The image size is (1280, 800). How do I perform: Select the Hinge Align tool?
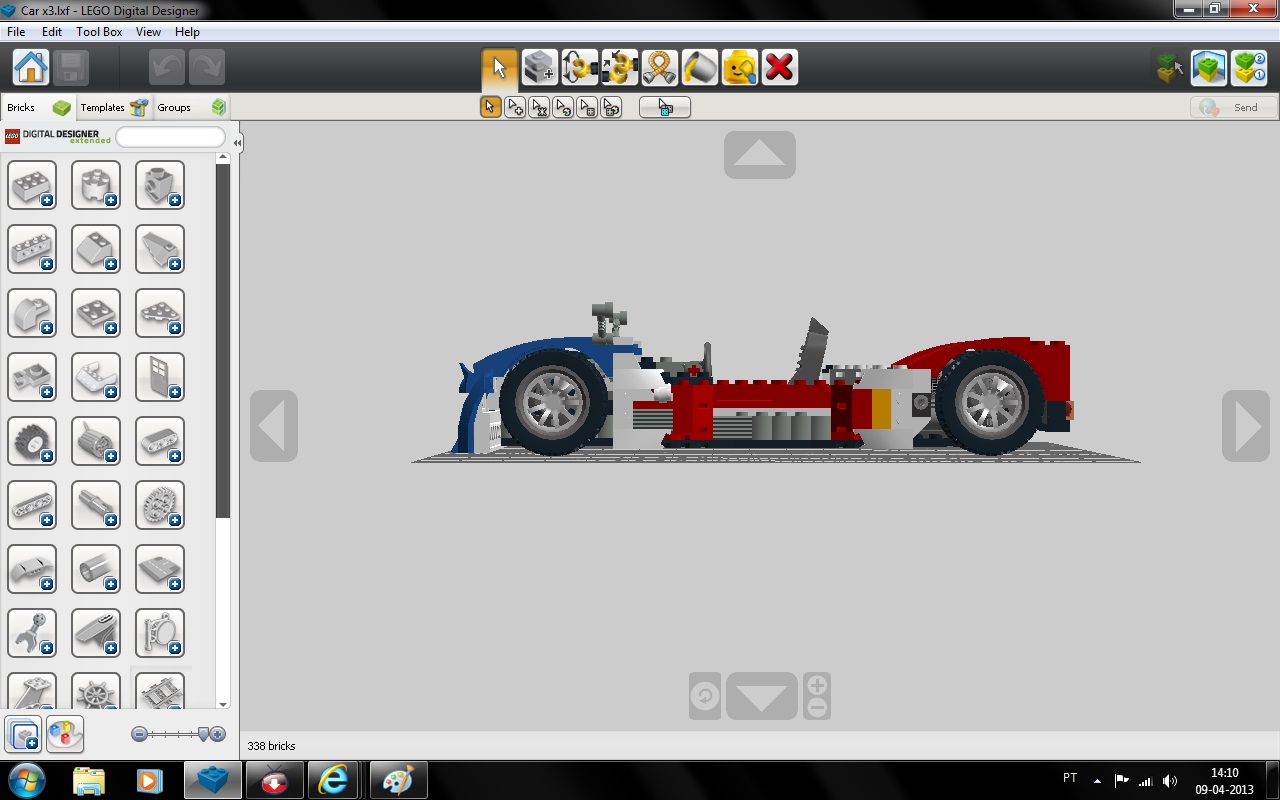click(x=620, y=67)
